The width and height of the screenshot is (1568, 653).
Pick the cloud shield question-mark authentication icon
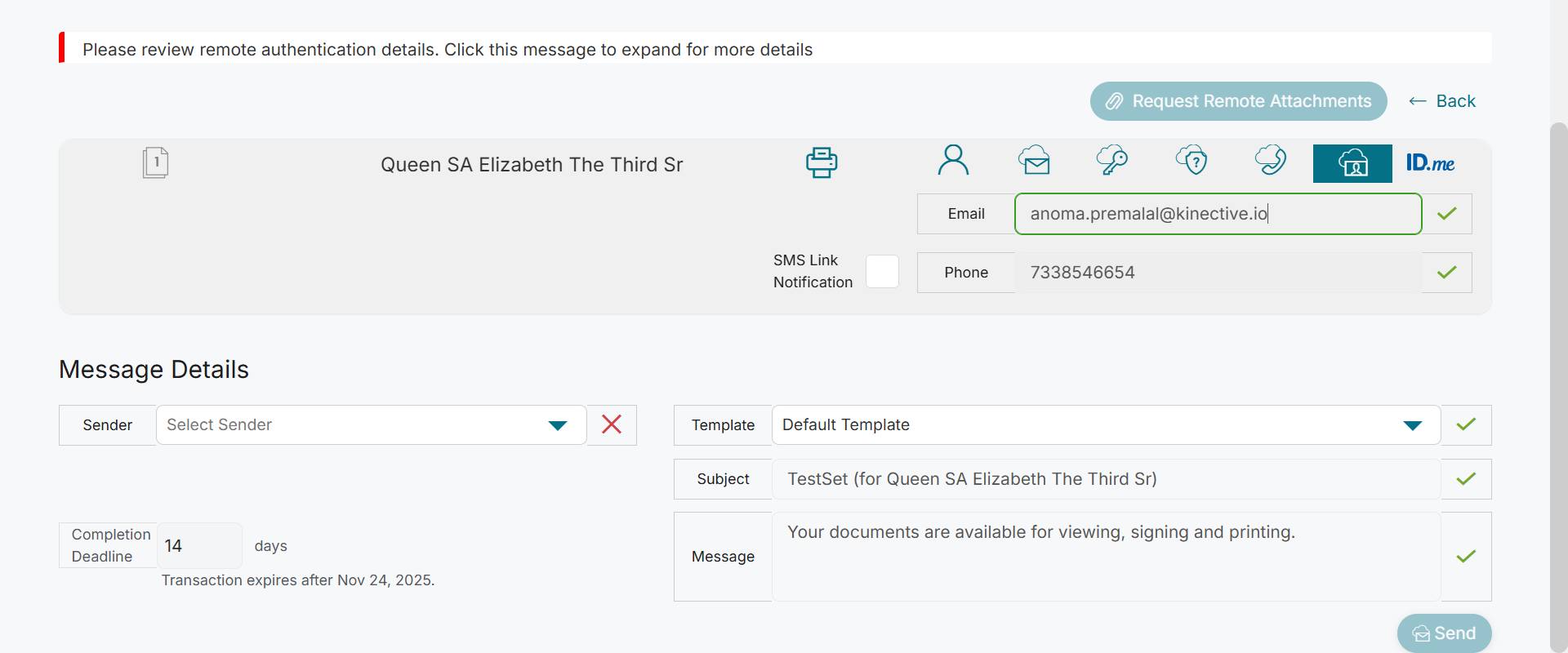pyautogui.click(x=1192, y=161)
